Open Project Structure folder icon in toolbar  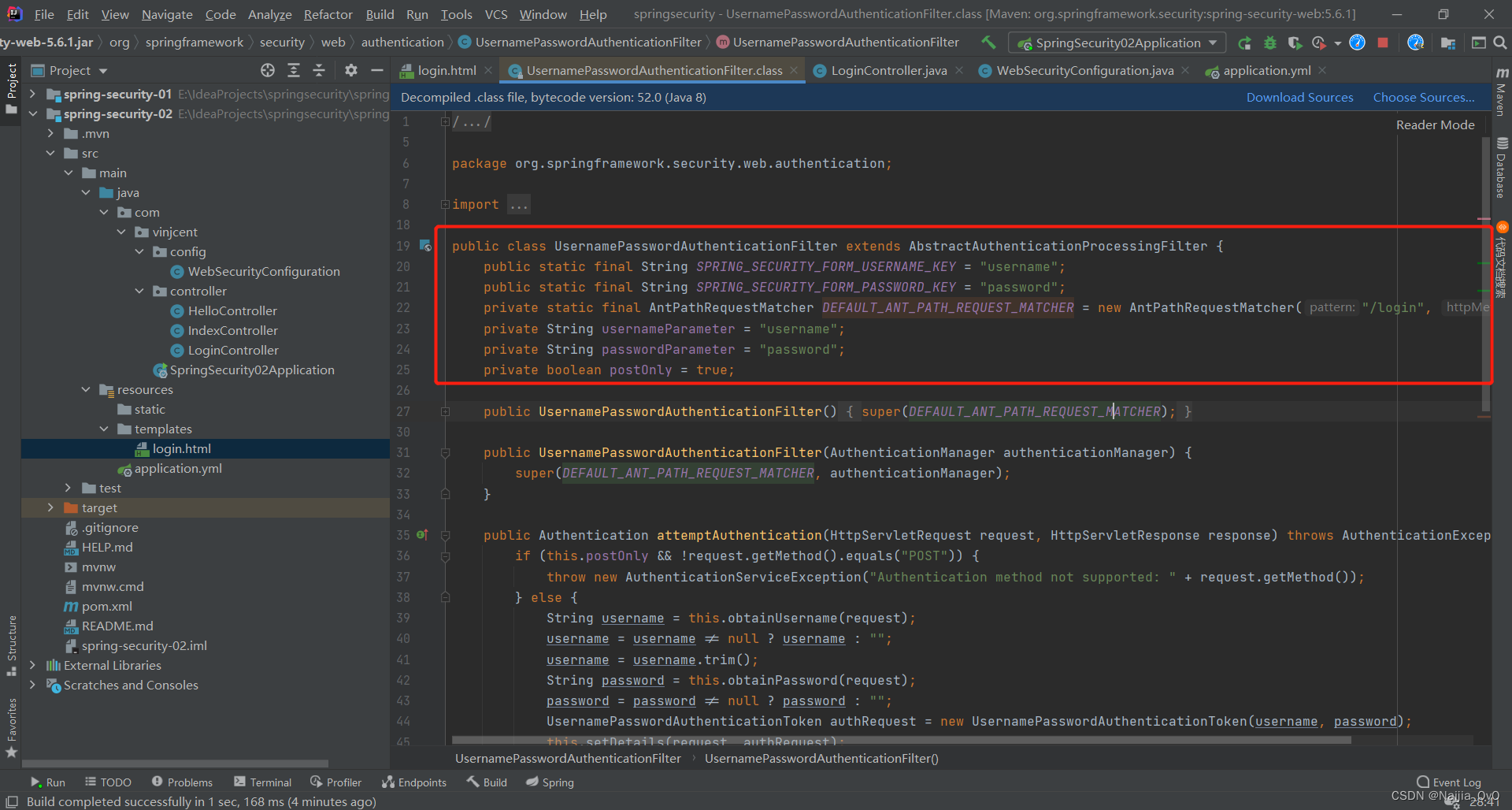point(1447,43)
